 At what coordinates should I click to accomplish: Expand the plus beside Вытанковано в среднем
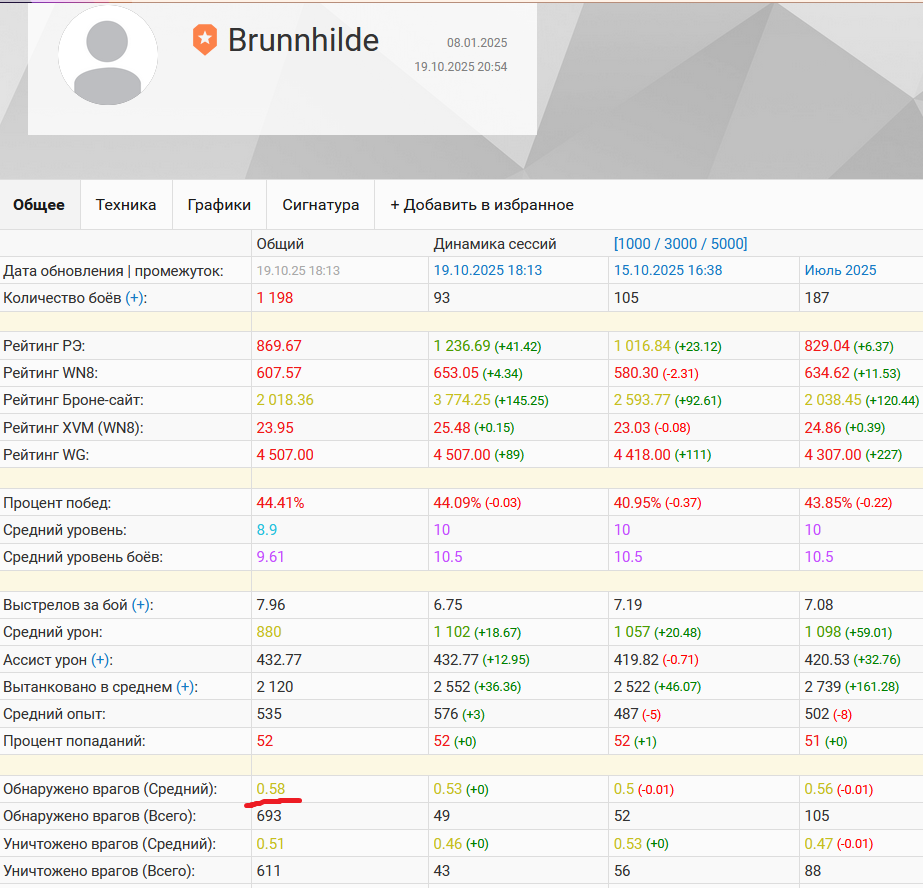tap(186, 687)
